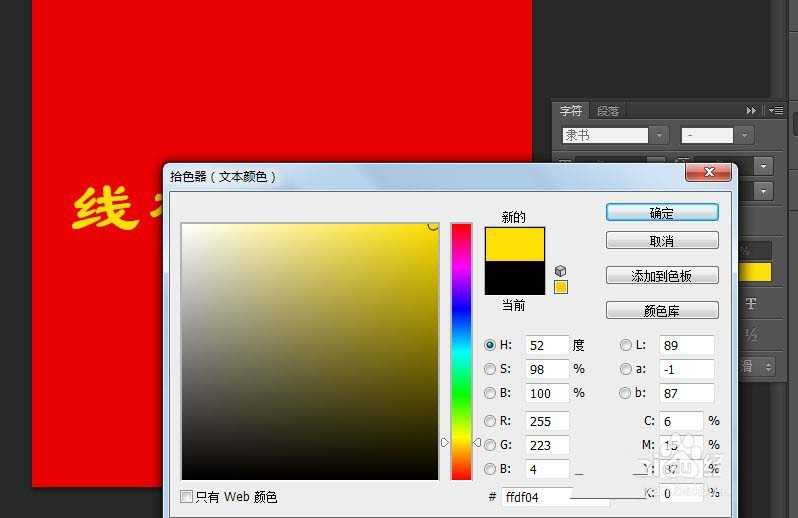798x518 pixels.
Task: Select the R red radio button
Action: point(490,421)
